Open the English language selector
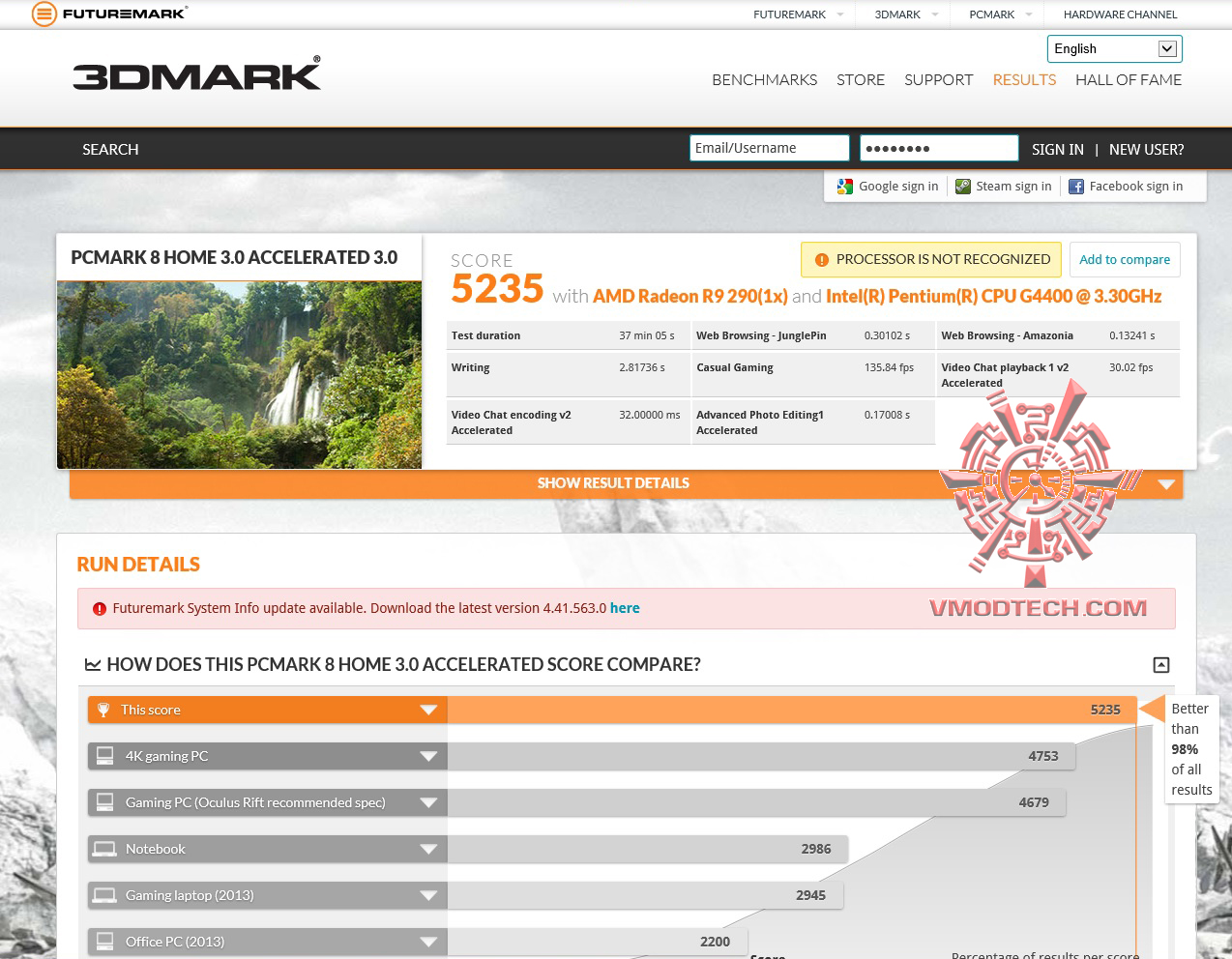The image size is (1232, 959). (1114, 48)
